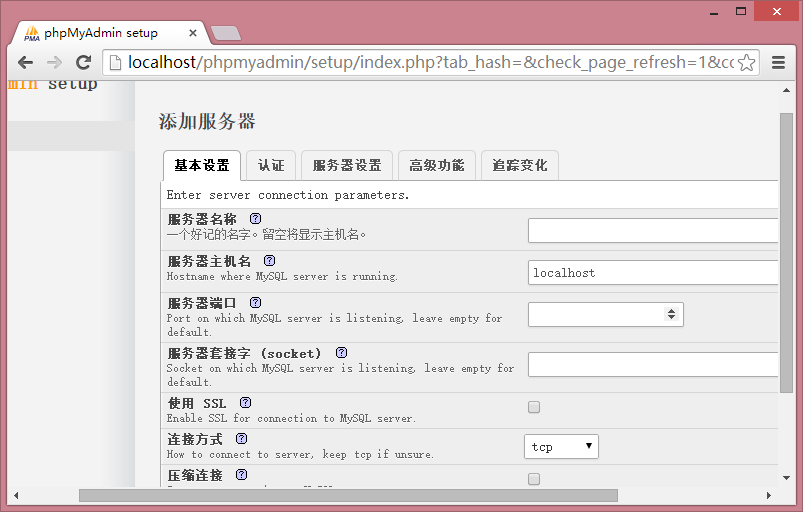Click the 服务器名称 label
The height and width of the screenshot is (512, 803).
(202, 219)
